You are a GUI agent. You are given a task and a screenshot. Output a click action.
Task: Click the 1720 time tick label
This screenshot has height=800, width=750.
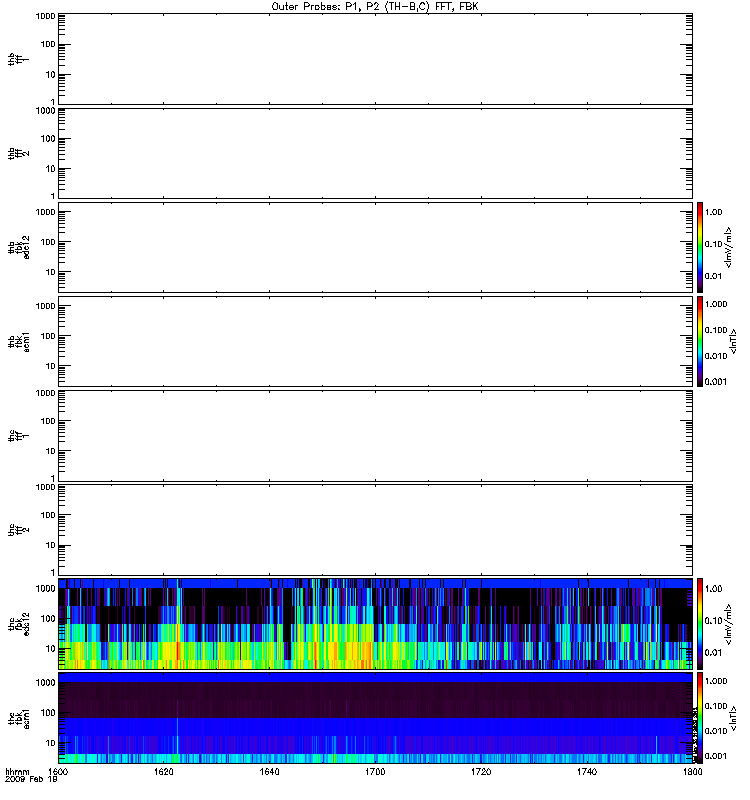pos(481,771)
